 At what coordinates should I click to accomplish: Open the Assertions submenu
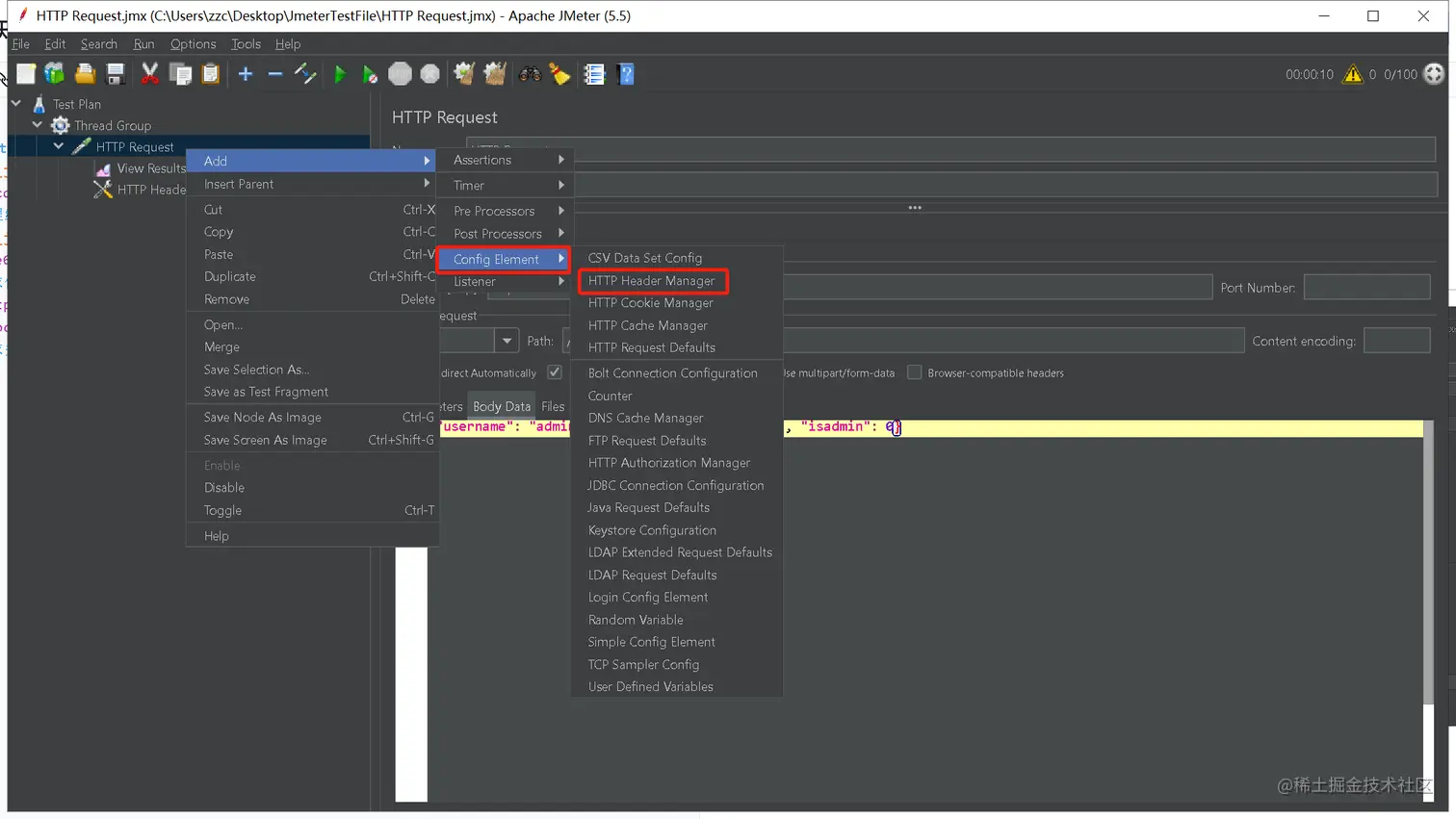[x=506, y=160]
